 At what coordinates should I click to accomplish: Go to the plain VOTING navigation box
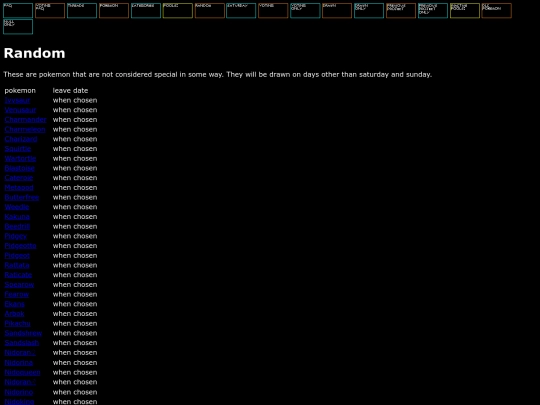(x=273, y=11)
